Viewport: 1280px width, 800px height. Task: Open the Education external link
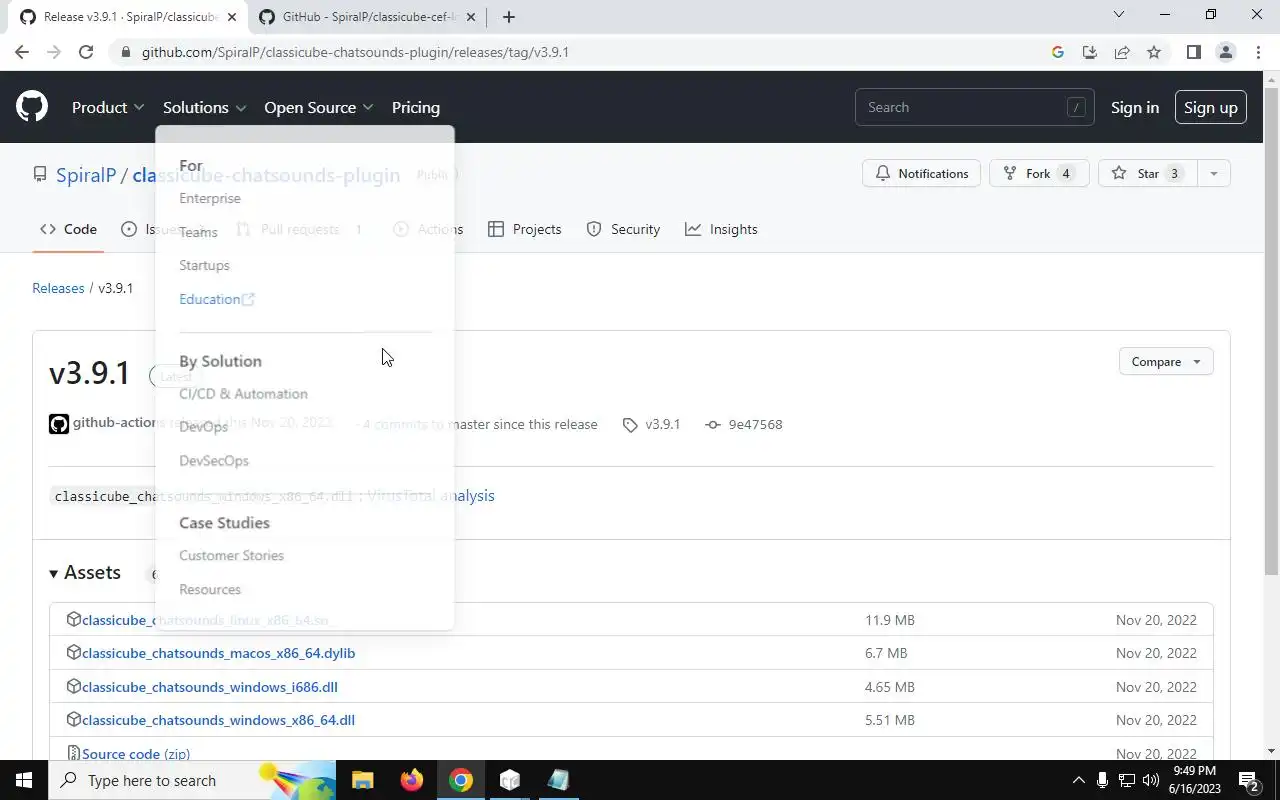217,299
